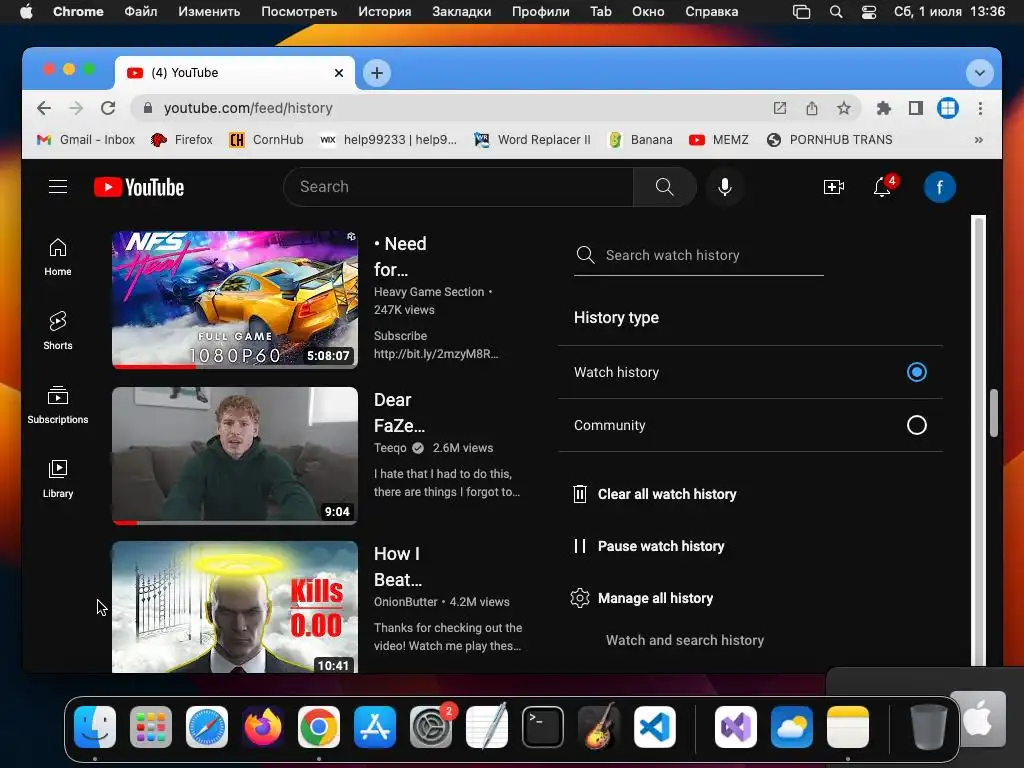Click the browser Forward arrow
This screenshot has width=1024, height=768.
tap(76, 108)
